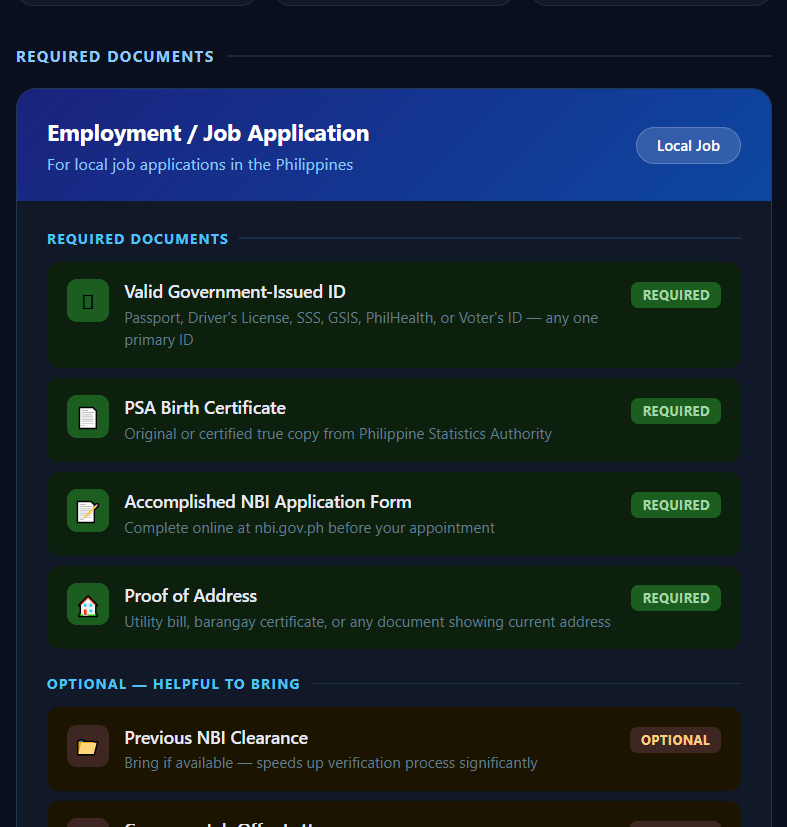Click REQUIRED badge for NBI Application Form
This screenshot has height=827, width=787.
click(x=676, y=505)
